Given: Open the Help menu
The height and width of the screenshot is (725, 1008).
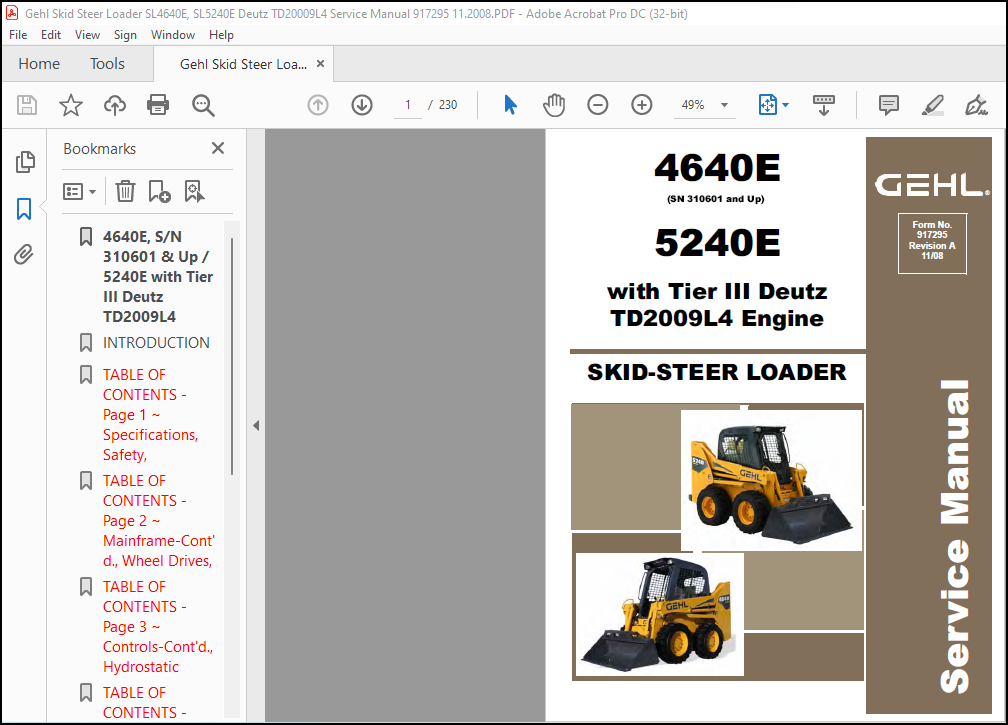Looking at the screenshot, I should [221, 35].
